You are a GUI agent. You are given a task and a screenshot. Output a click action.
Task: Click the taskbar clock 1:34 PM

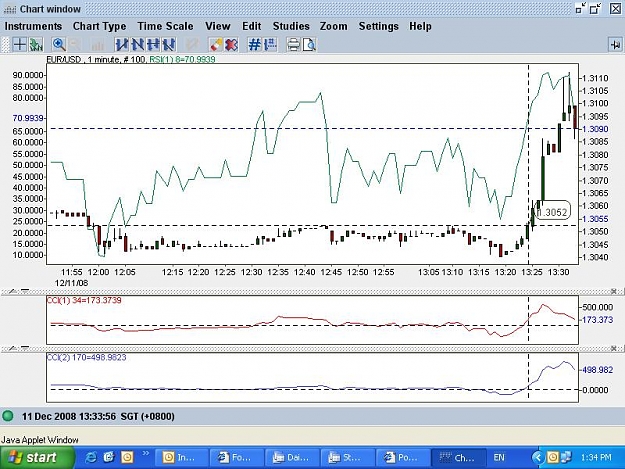596,457
